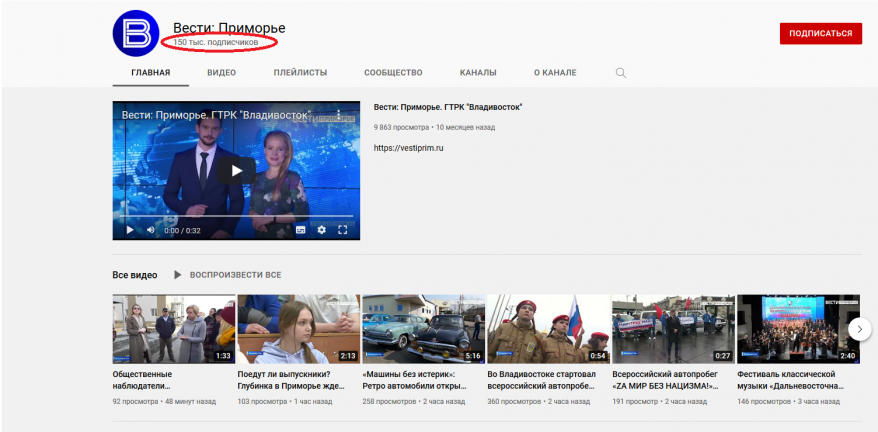878x432 pixels.
Task: Open video titled Общественные наблюдатели
Action: (x=143, y=380)
